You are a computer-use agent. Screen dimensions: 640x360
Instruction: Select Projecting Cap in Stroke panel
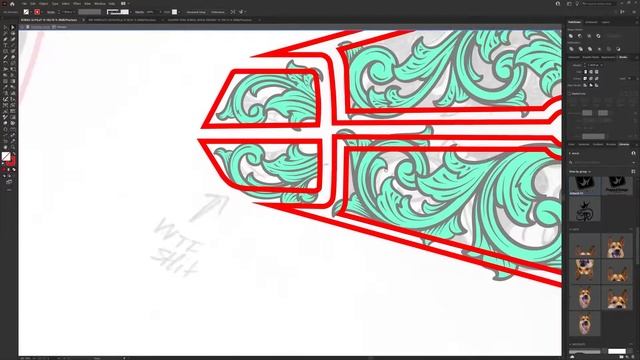tap(596, 72)
